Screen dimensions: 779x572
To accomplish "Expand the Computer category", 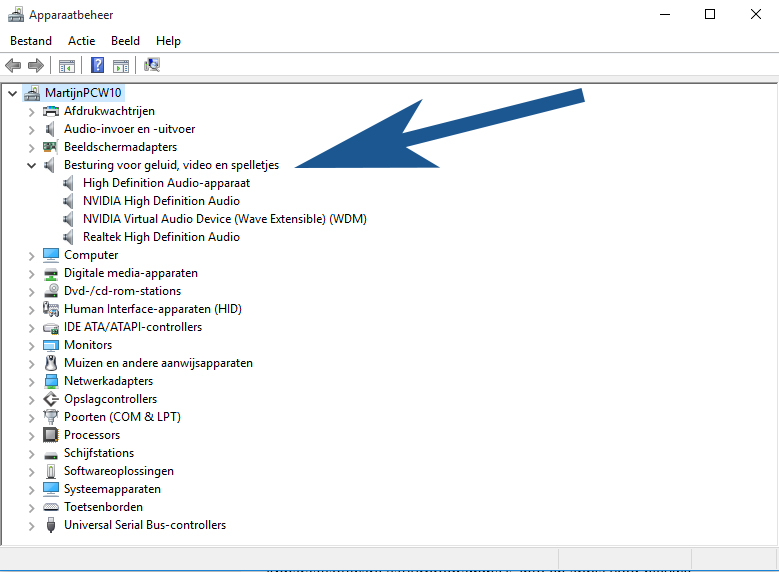I will 31,256.
